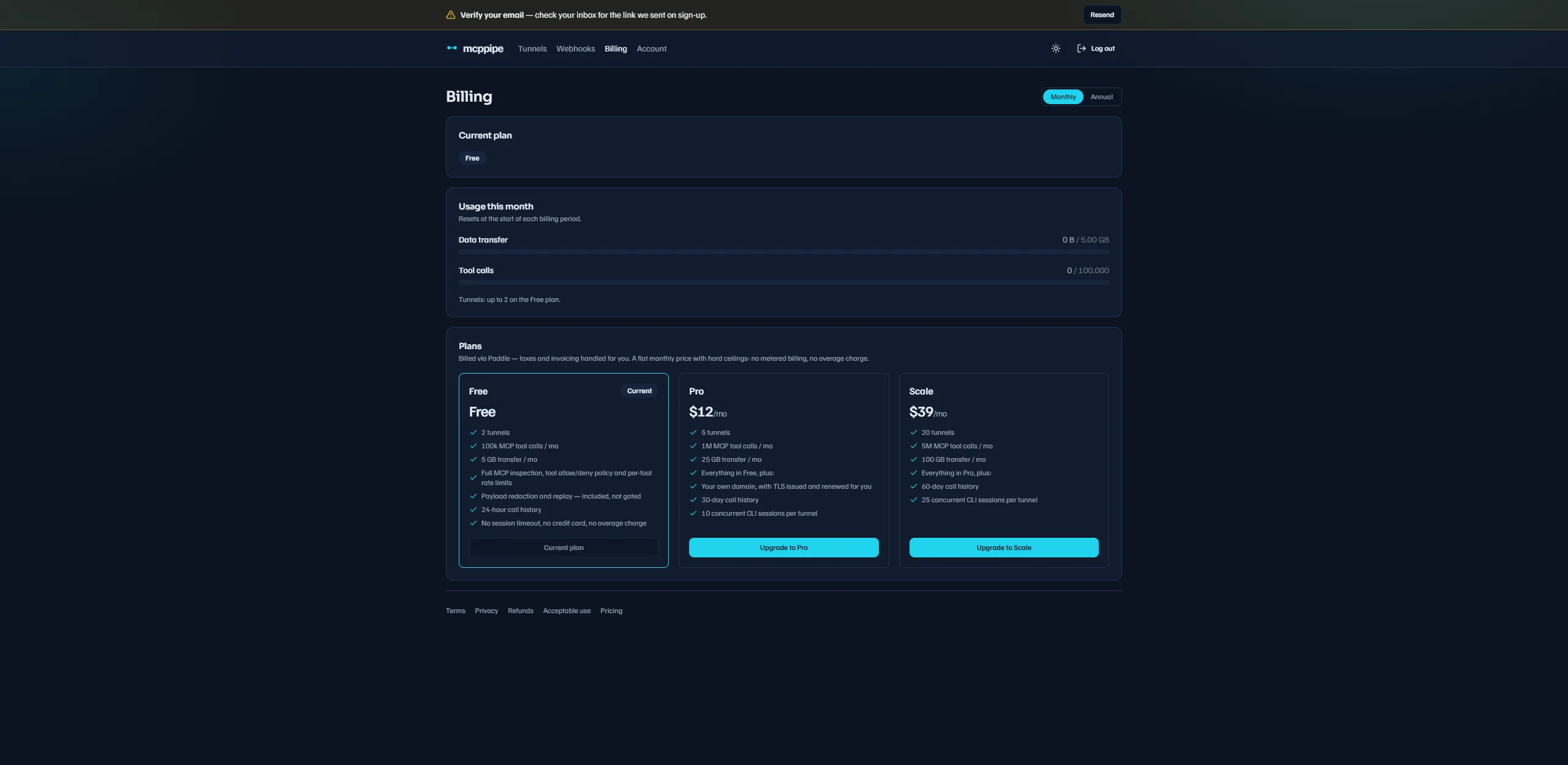The image size is (1568, 765).
Task: Select Monthly billing toggle
Action: pos(1063,97)
